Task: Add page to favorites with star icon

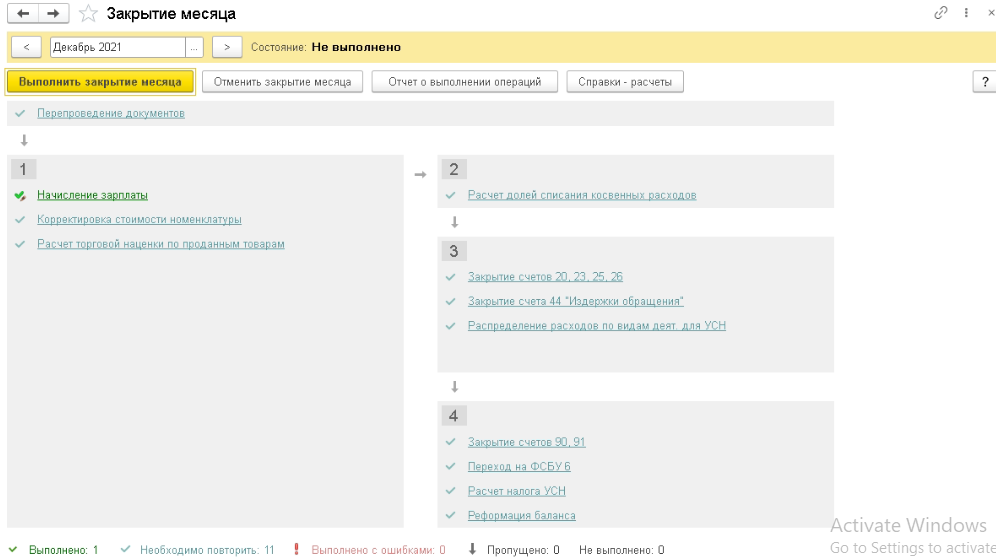Action: (x=88, y=14)
